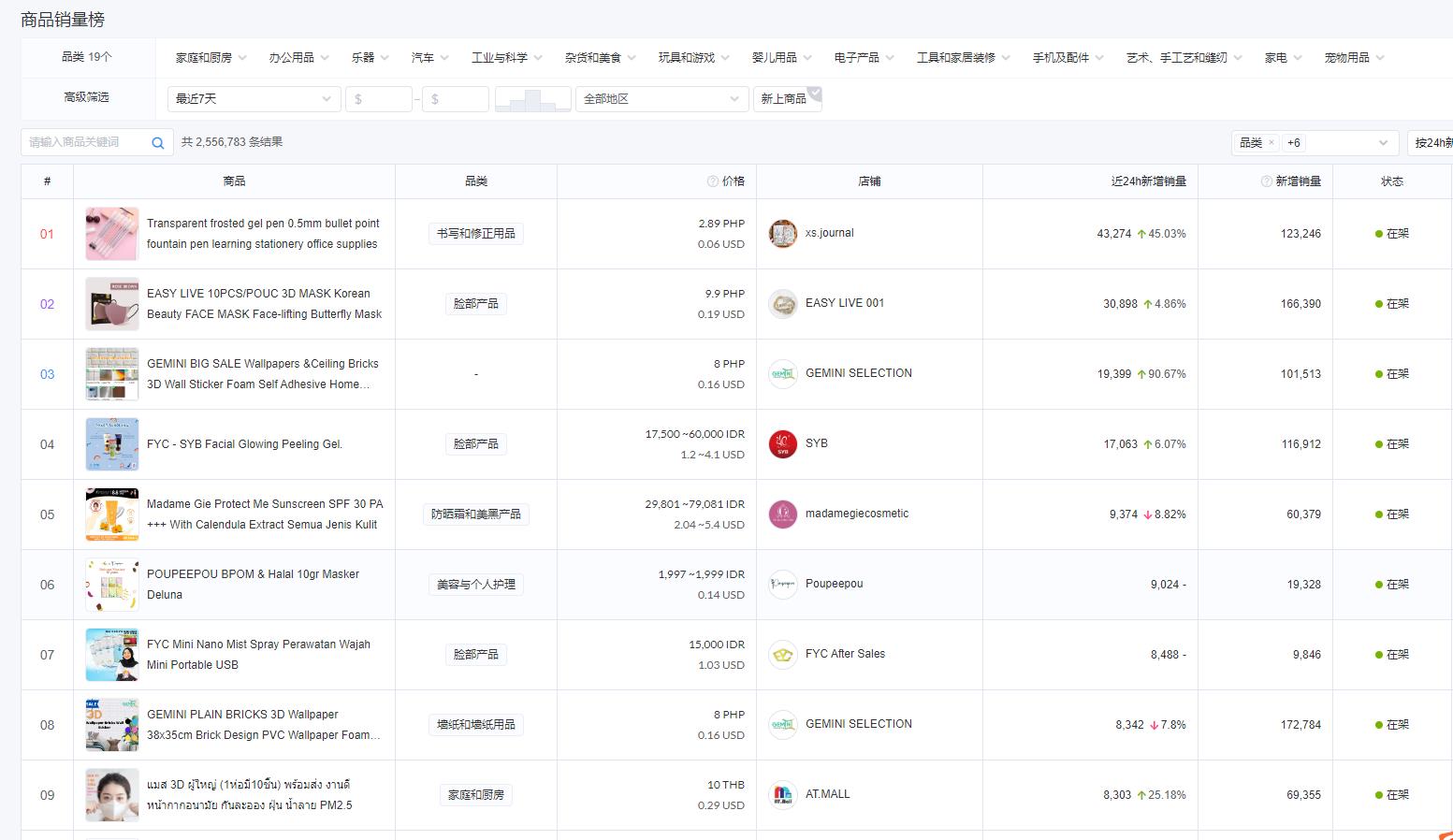This screenshot has width=1453, height=840.
Task: Open FYC Nano Mist Spray thumbnail
Action: [112, 655]
